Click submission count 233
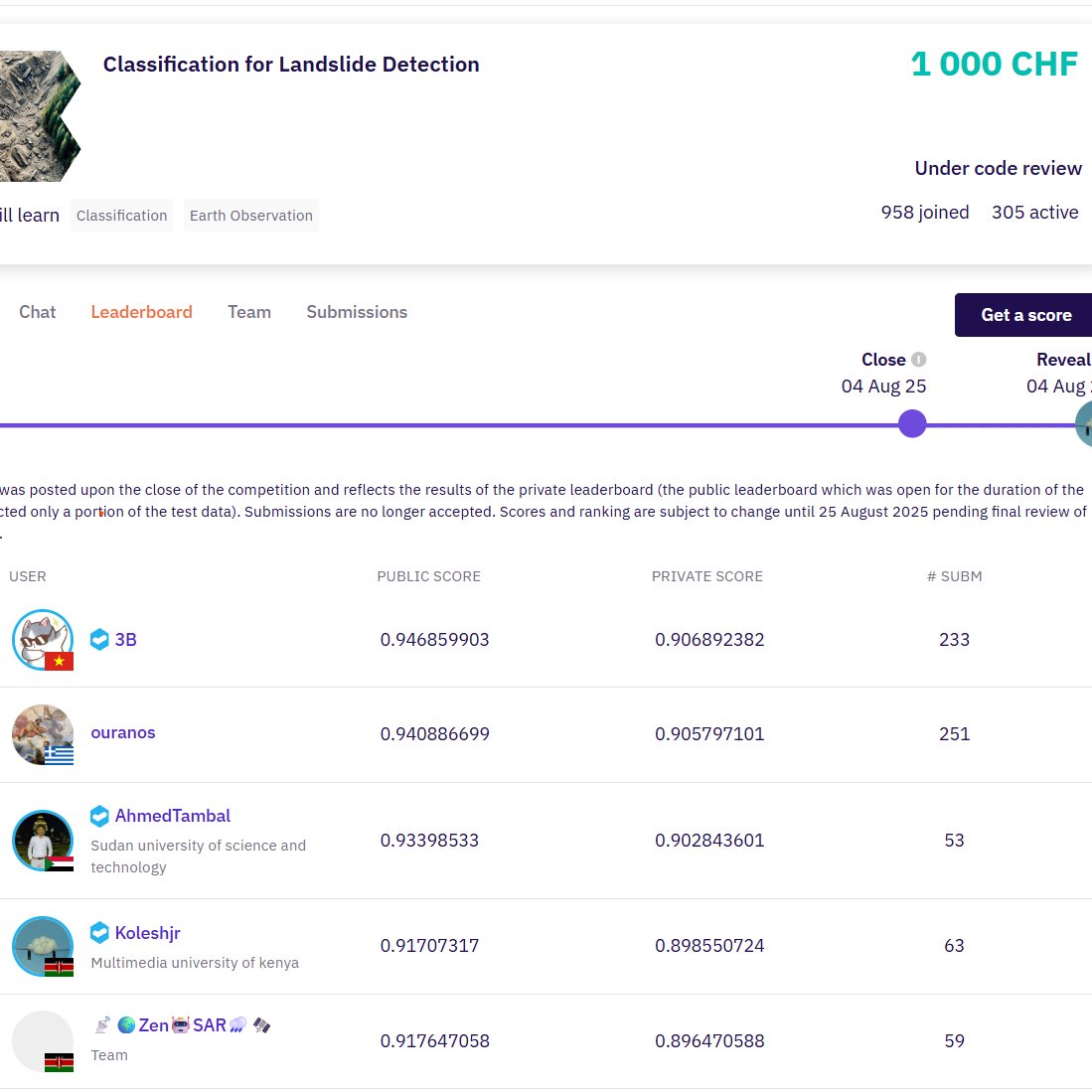The height and width of the screenshot is (1092, 1092). click(x=954, y=639)
